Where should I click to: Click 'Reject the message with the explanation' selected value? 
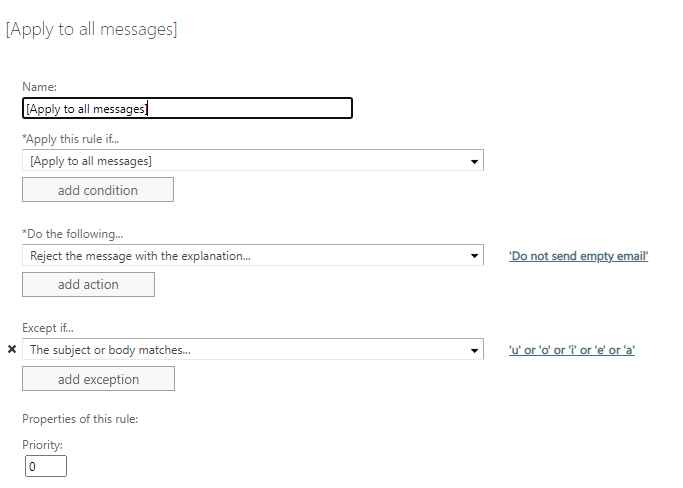(x=140, y=256)
